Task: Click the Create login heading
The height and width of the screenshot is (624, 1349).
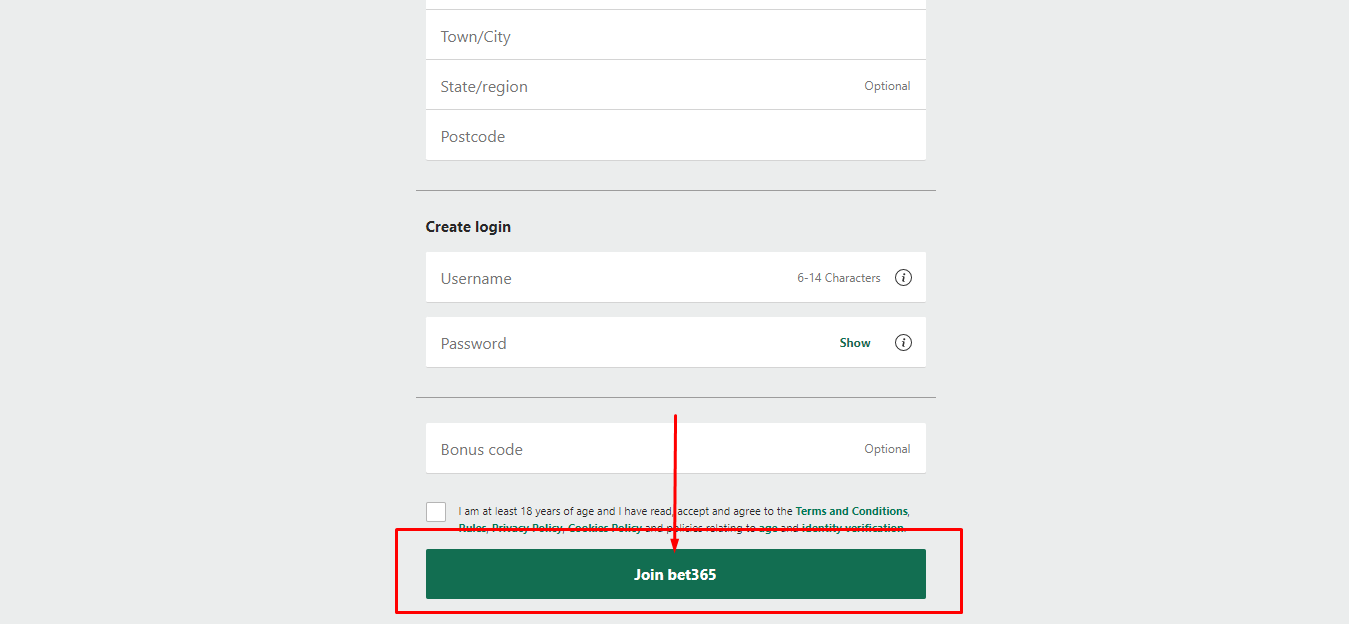Action: click(x=468, y=227)
